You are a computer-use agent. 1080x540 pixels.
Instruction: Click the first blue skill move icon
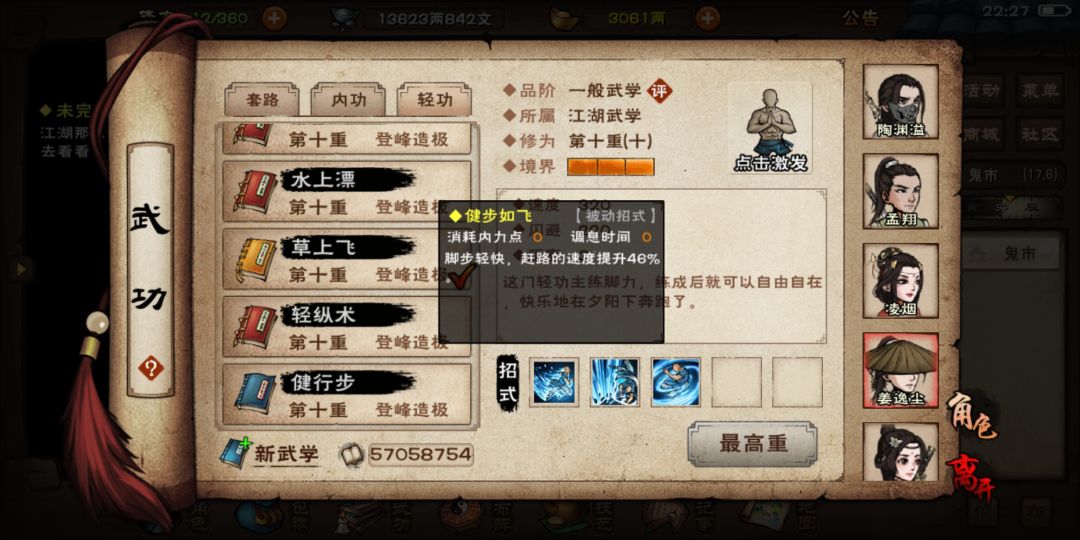click(554, 382)
